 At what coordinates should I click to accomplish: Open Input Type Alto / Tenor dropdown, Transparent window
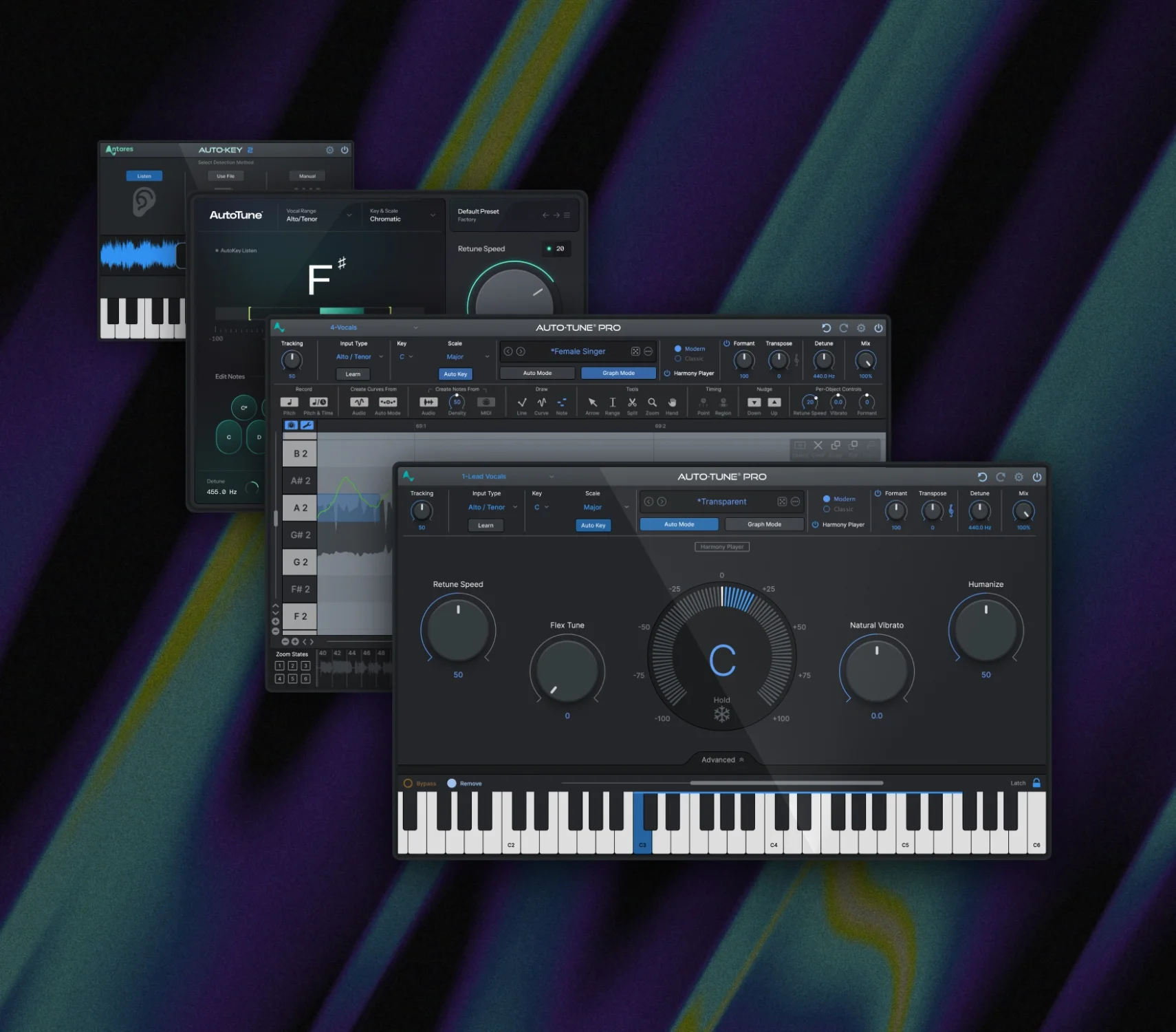coord(492,507)
